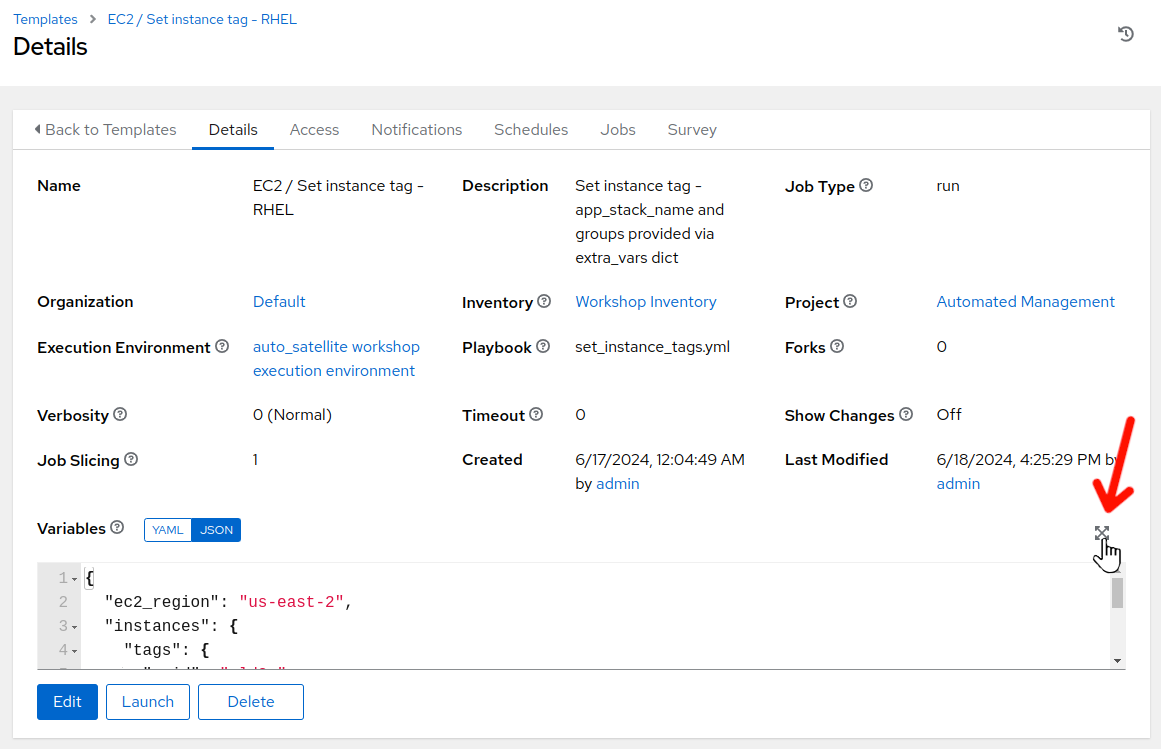1161x749 pixels.
Task: Open the Notifications tab
Action: pos(416,130)
